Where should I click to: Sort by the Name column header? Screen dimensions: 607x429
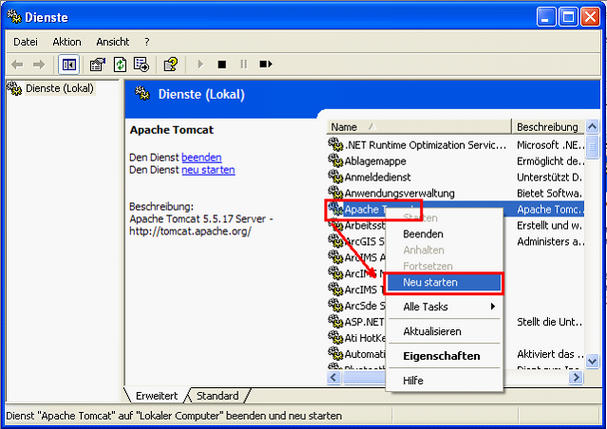tap(419, 127)
